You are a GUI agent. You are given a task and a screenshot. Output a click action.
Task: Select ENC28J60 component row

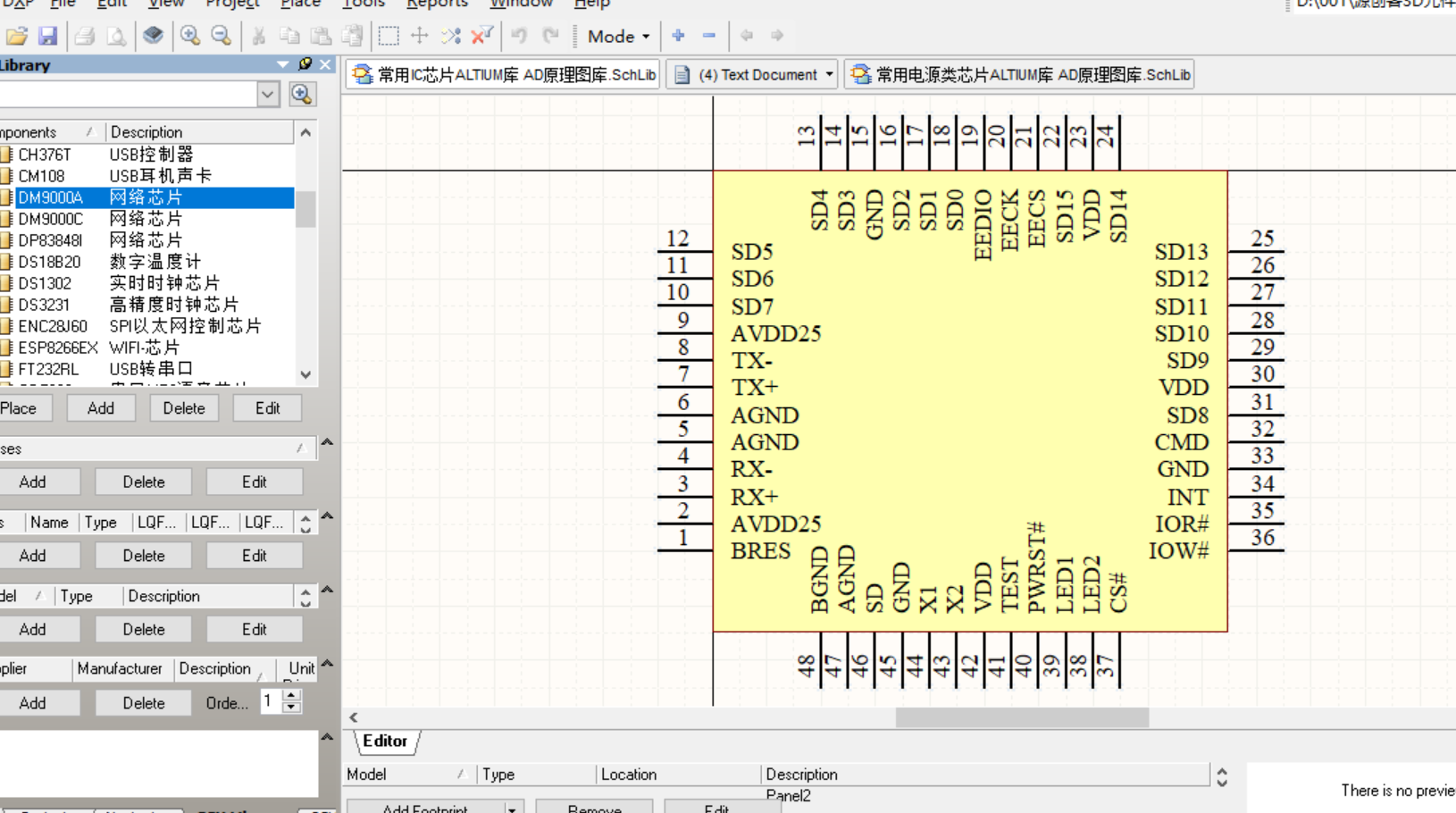(147, 326)
